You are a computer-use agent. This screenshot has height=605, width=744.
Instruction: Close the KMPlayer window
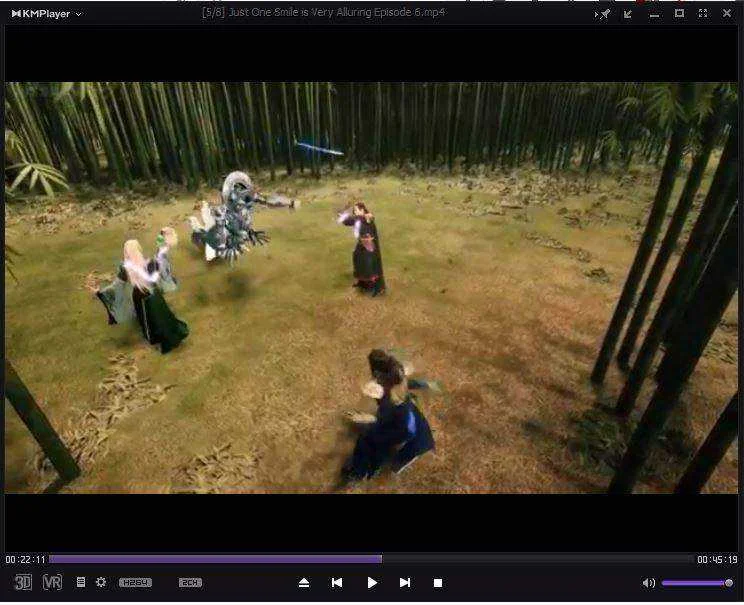(x=727, y=13)
